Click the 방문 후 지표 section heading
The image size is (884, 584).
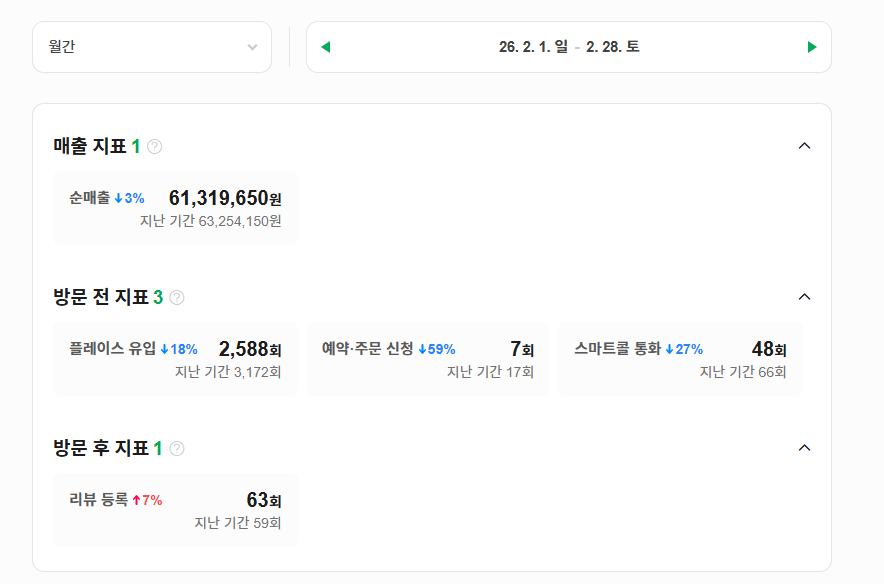click(x=101, y=449)
